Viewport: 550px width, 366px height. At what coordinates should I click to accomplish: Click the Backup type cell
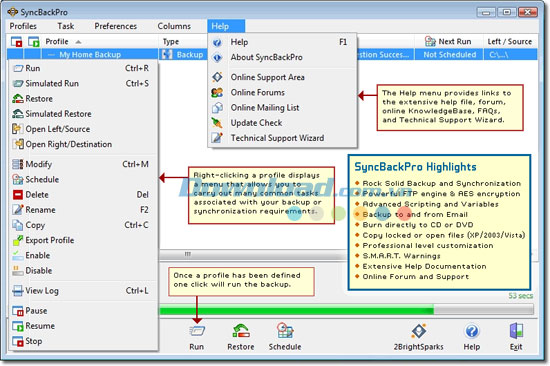(183, 54)
